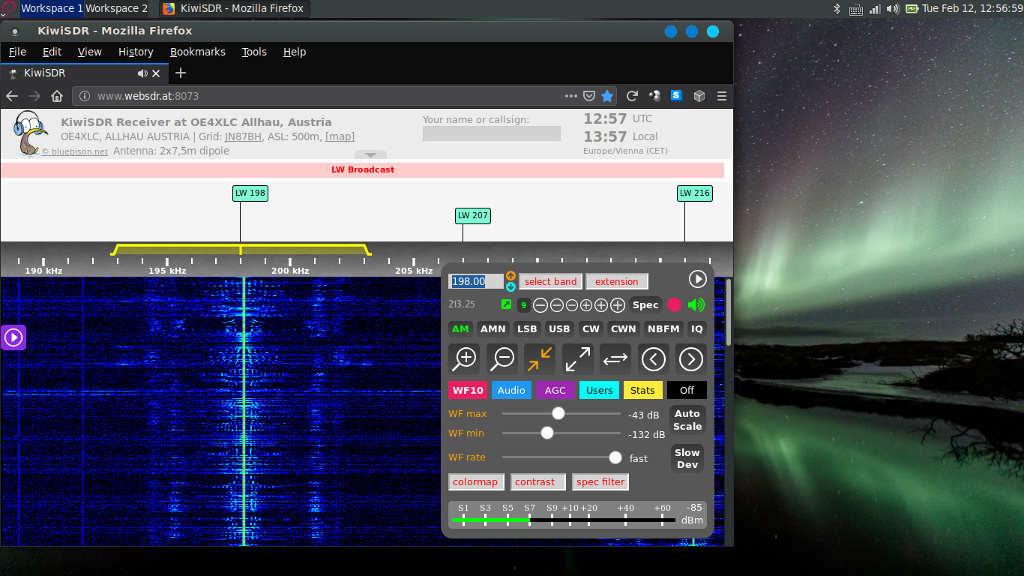Screen dimensions: 1024x576
Task: Click the white max zoom-out arrows icon
Action: coord(577,359)
